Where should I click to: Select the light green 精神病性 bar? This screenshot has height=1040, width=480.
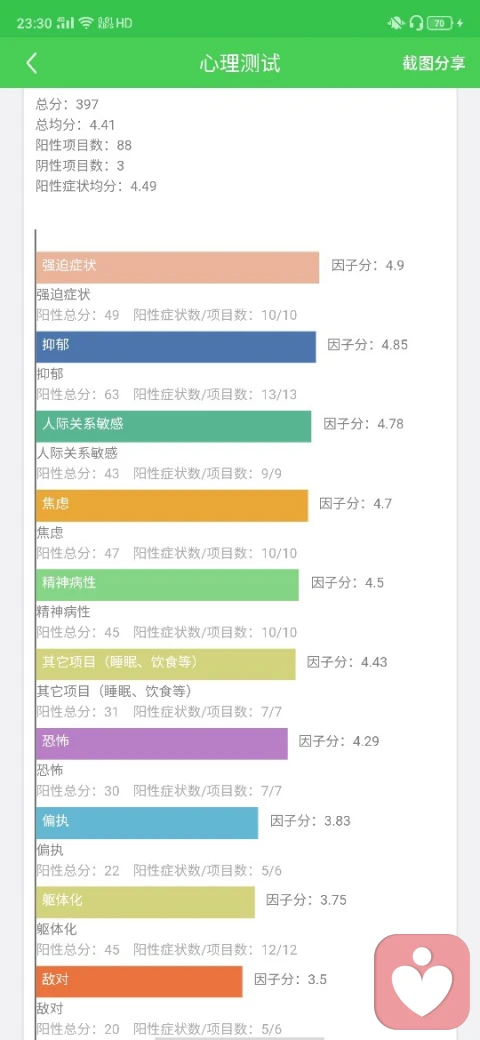(168, 585)
